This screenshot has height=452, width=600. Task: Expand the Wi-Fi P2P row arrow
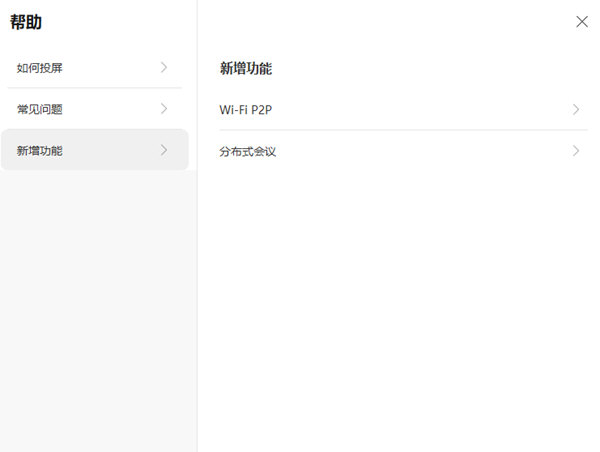(576, 110)
